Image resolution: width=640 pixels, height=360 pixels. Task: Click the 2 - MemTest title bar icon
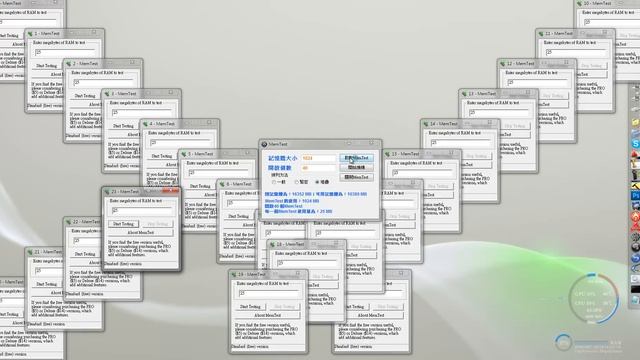pyautogui.click(x=69, y=64)
